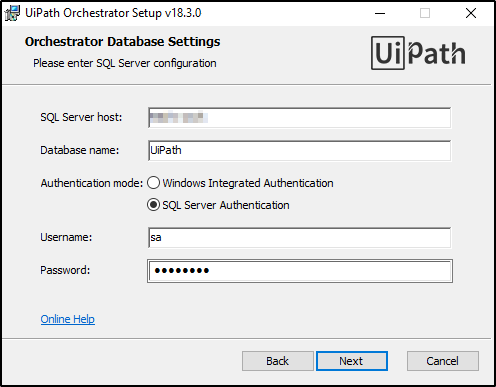The height and width of the screenshot is (387, 496).
Task: Close the UiPath Orchestrator Setup dialog
Action: 471,13
